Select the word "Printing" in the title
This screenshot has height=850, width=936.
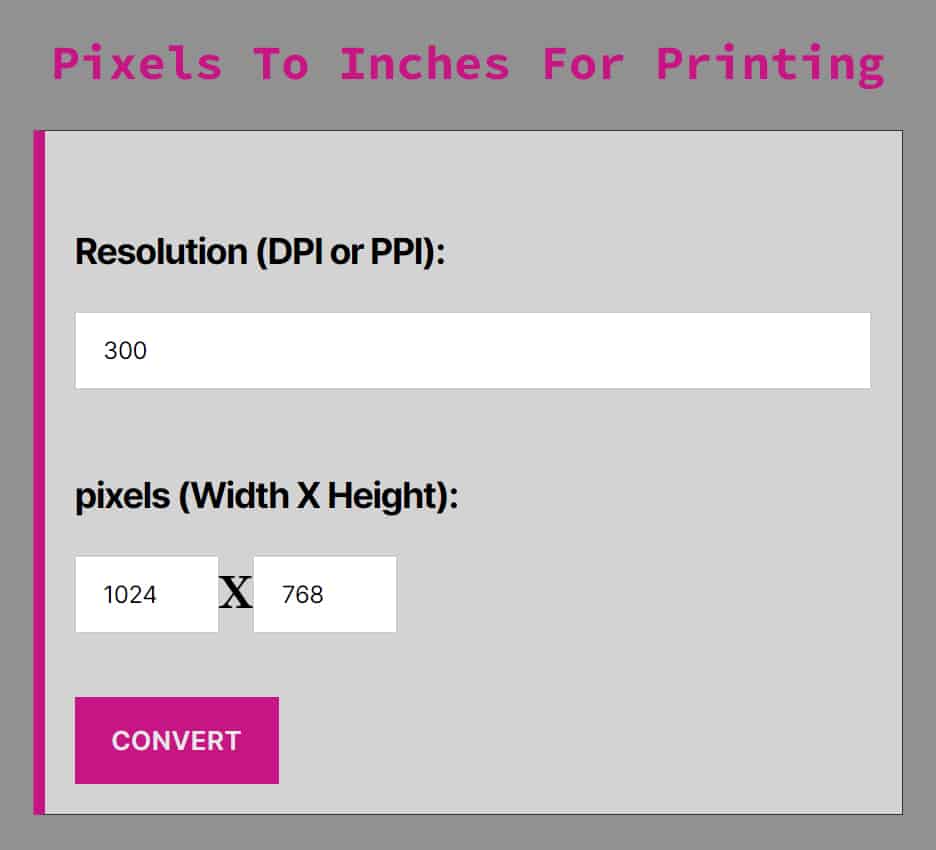click(770, 64)
